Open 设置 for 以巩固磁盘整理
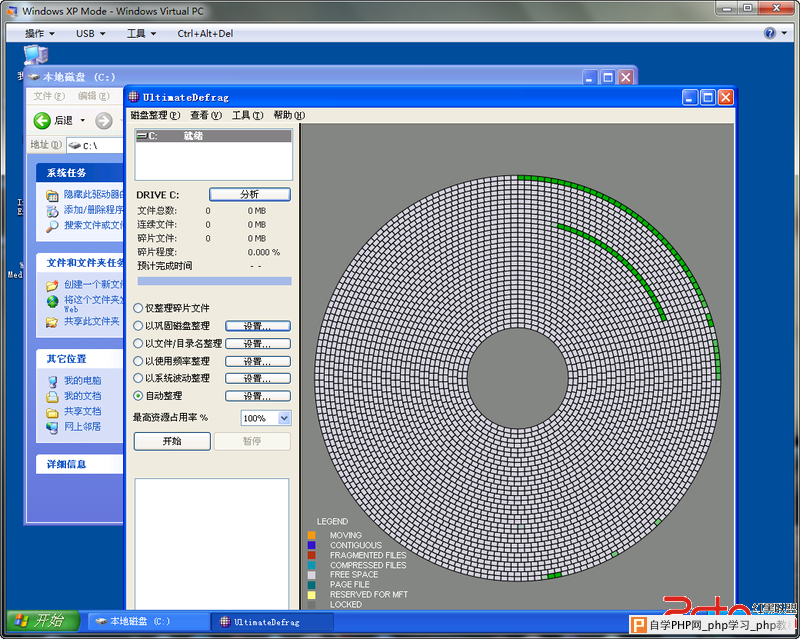 click(258, 326)
